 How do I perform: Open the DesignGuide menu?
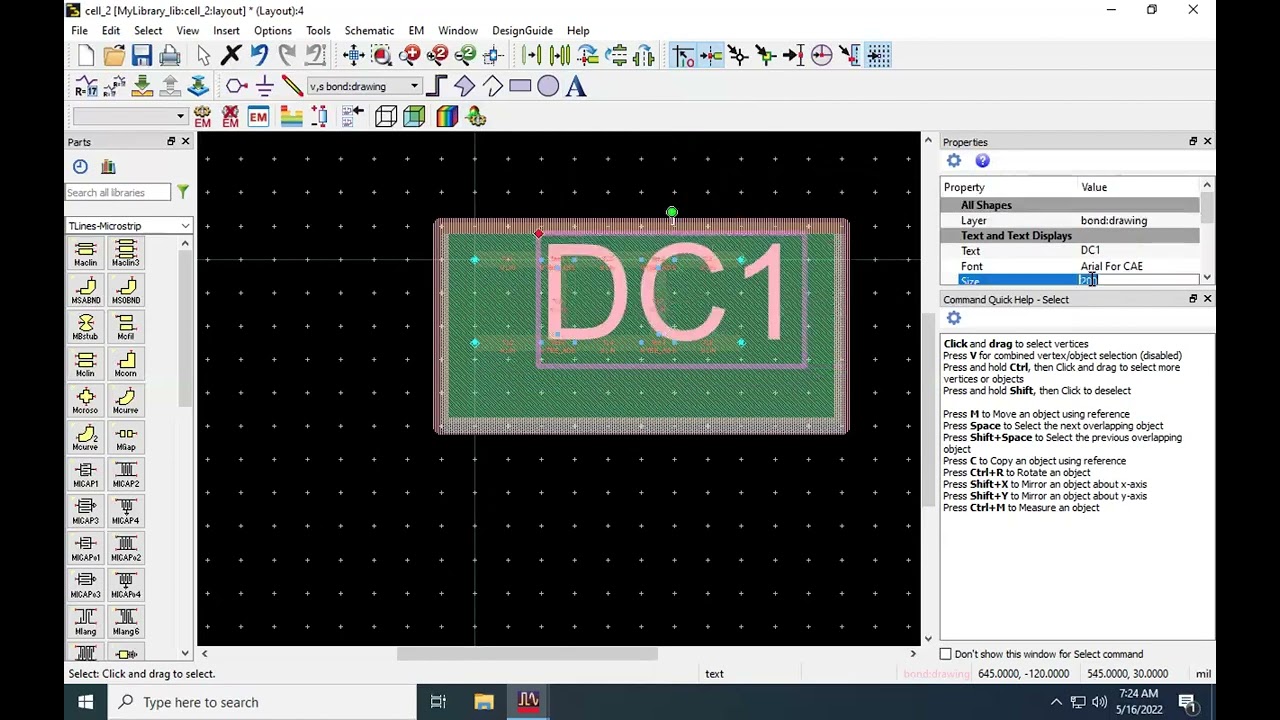(522, 30)
